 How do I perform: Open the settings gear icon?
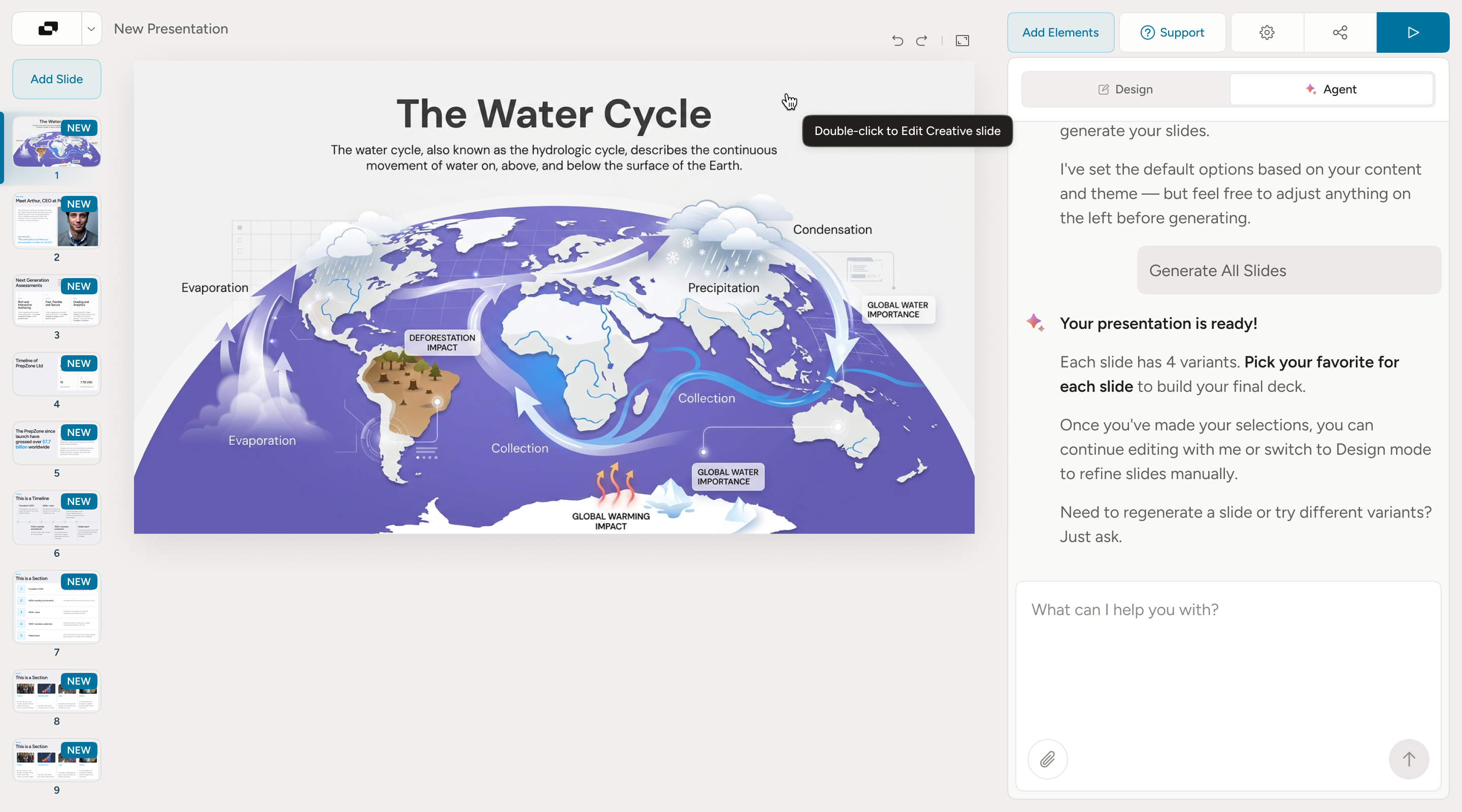[1267, 32]
